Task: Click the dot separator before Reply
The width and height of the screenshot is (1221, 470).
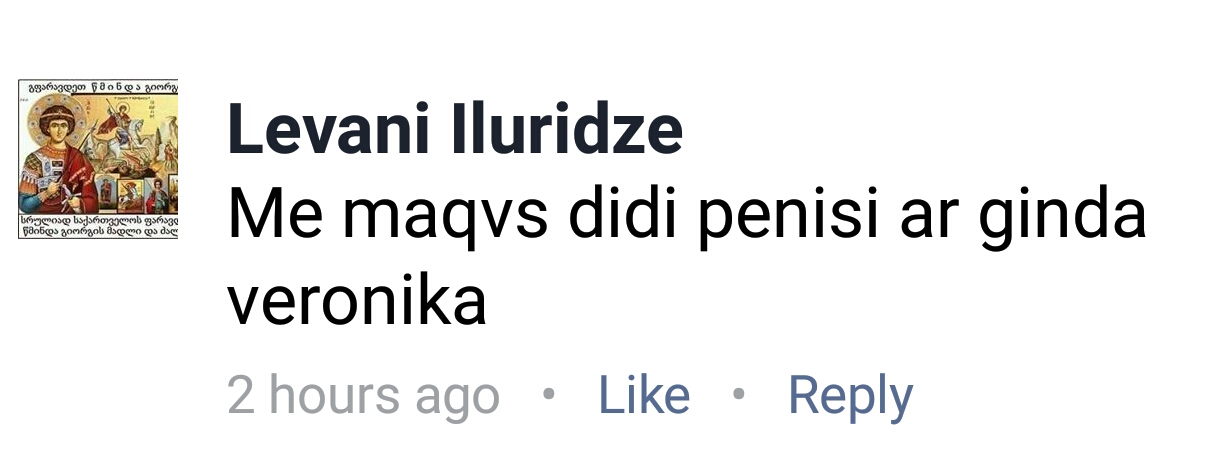Action: [739, 394]
